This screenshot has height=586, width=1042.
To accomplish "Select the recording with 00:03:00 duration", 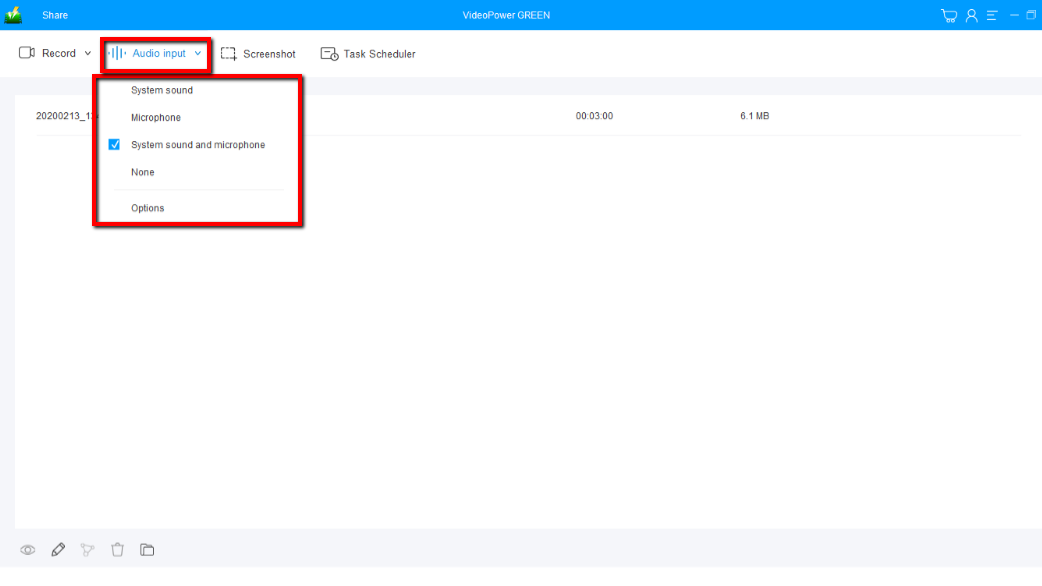I will [594, 116].
